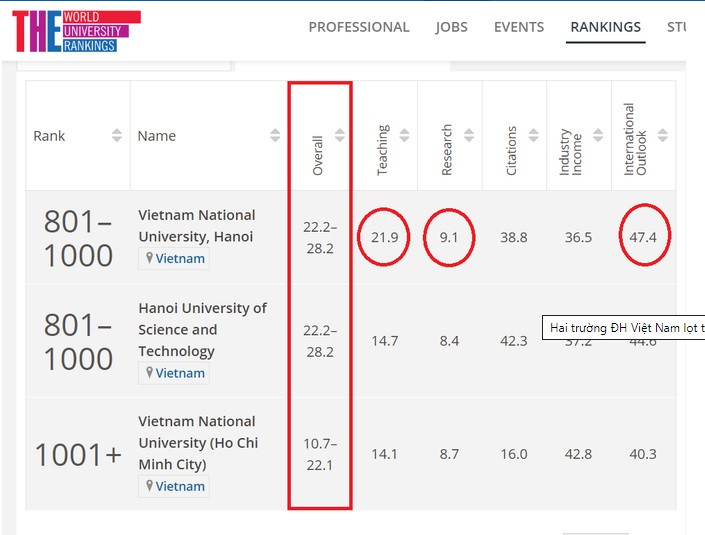
Task: Sort by International Outlook arrows
Action: [x=662, y=136]
